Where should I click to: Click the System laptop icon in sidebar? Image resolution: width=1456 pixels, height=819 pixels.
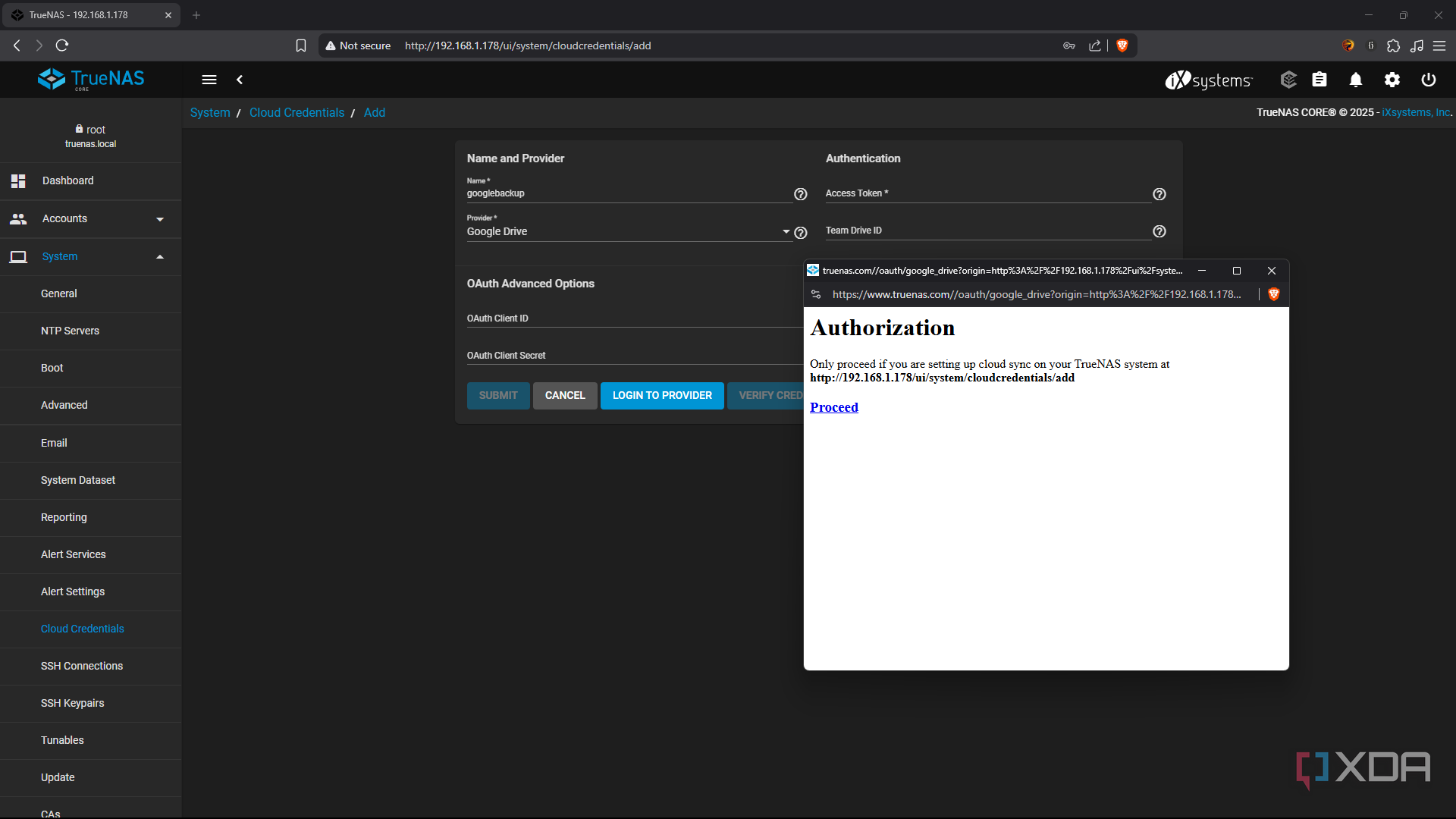[18, 256]
